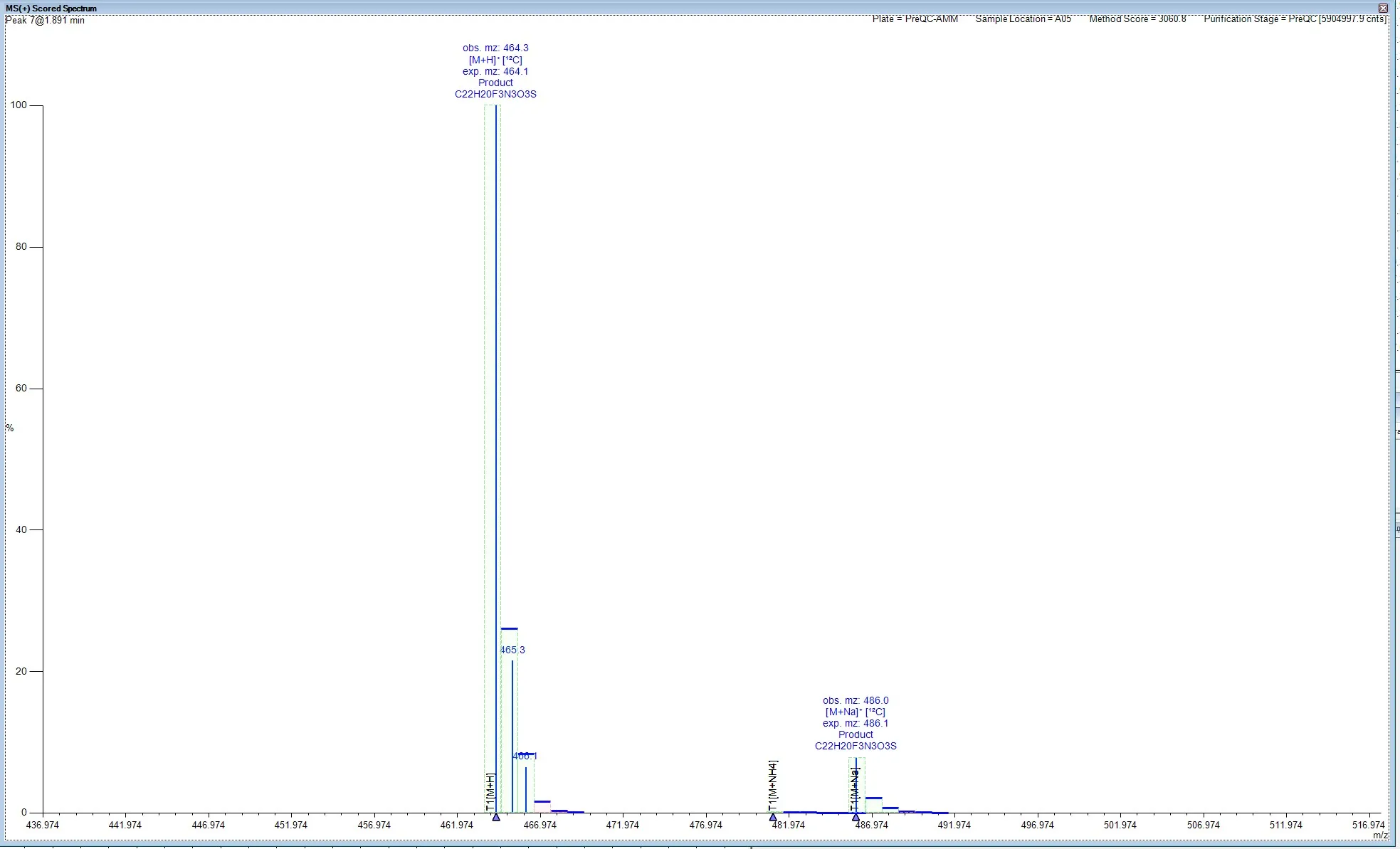Click the [M+Na]+ [12C] adduct label
Screen dimensions: 1400x849
point(856,712)
